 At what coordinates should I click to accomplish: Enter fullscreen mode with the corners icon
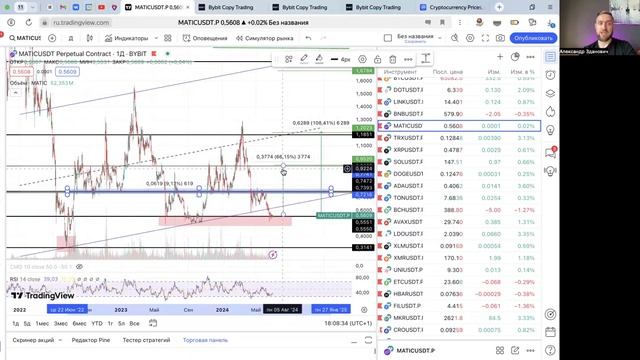point(485,38)
